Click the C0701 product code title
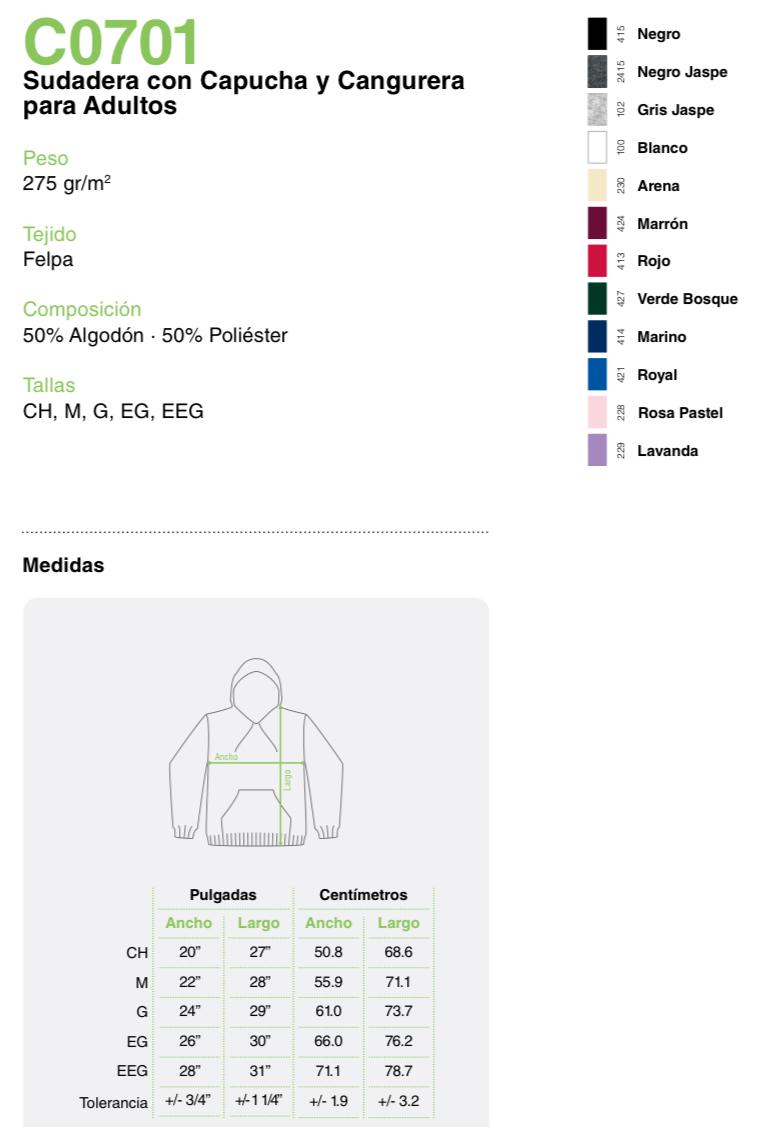The image size is (770, 1127). pyautogui.click(x=111, y=42)
